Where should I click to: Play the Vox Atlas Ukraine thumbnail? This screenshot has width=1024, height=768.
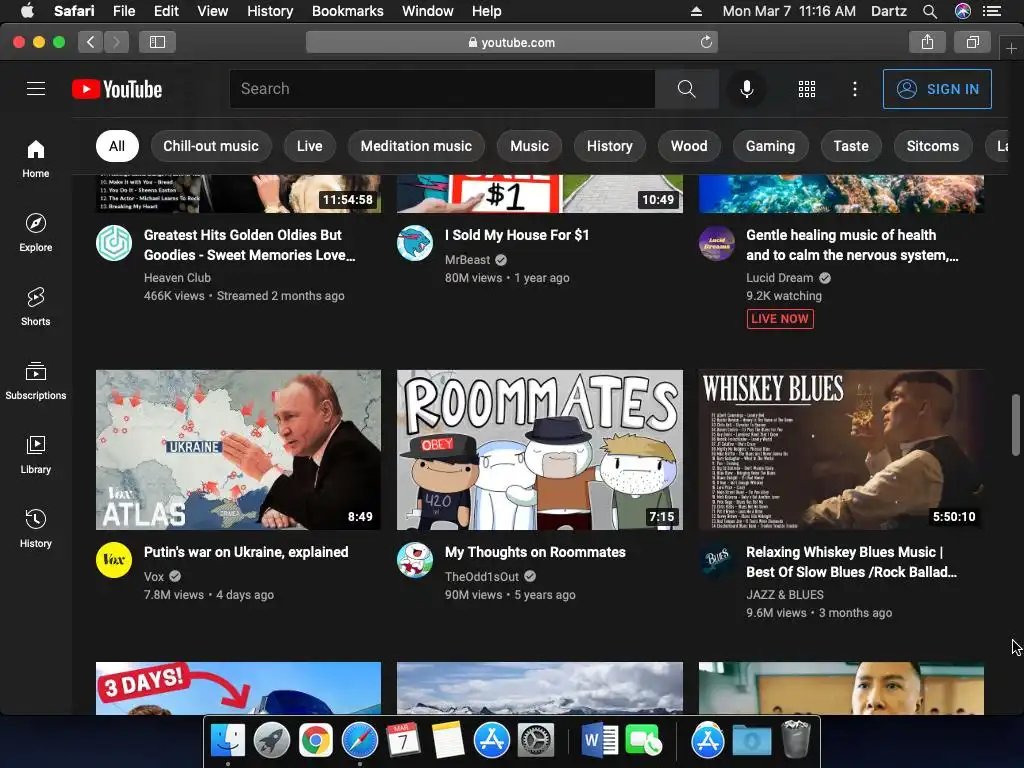tap(238, 450)
